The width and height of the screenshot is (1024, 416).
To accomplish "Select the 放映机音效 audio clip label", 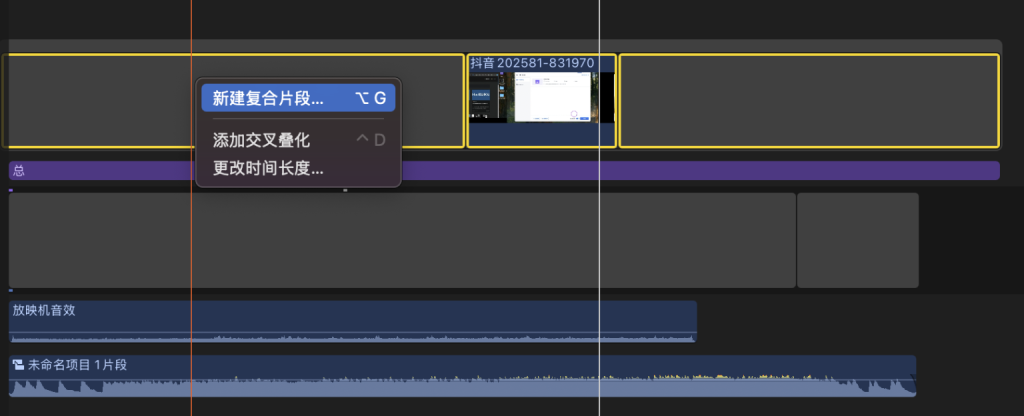I will pyautogui.click(x=43, y=310).
